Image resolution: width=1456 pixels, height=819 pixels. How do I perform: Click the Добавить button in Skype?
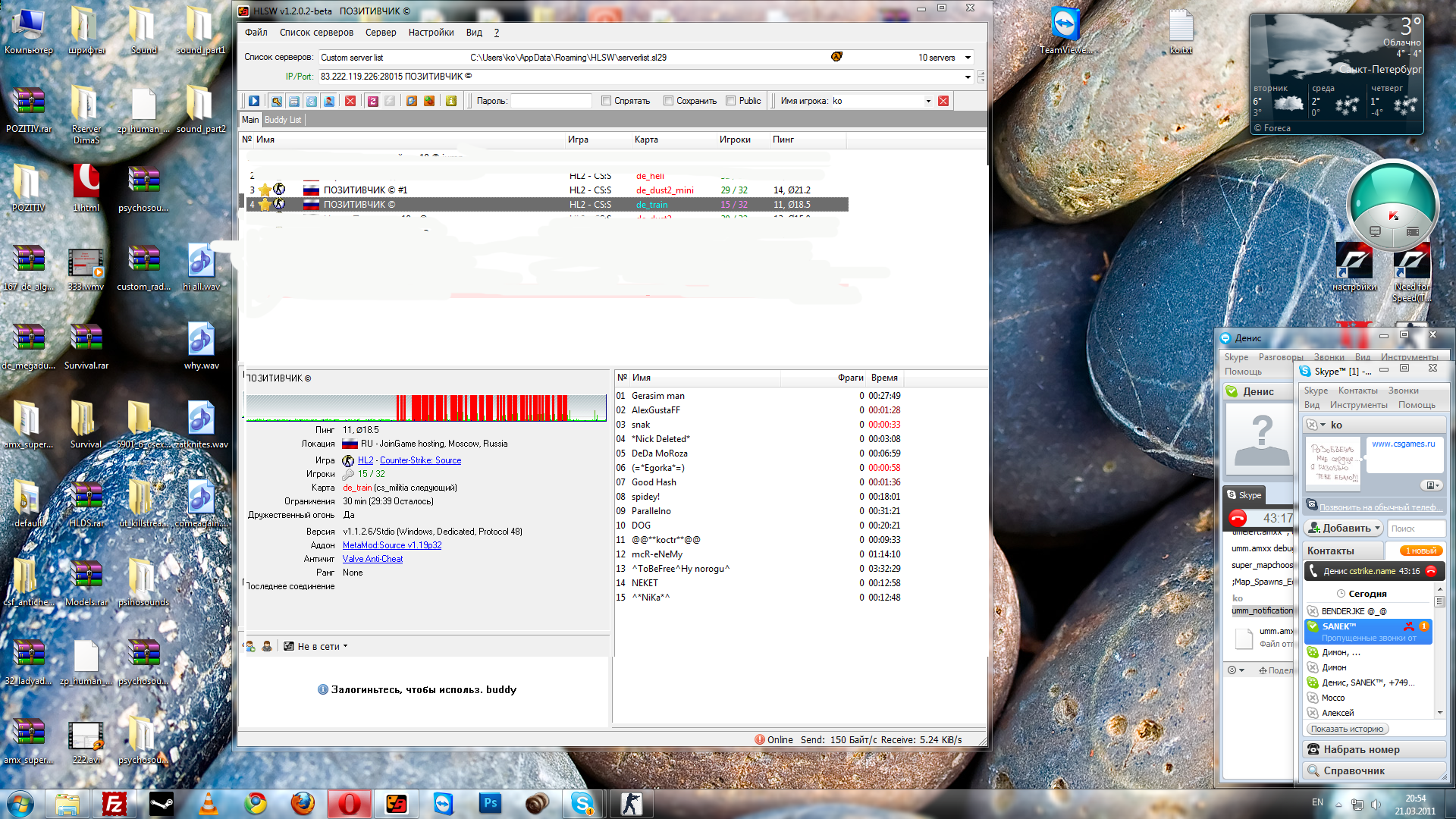[1343, 529]
